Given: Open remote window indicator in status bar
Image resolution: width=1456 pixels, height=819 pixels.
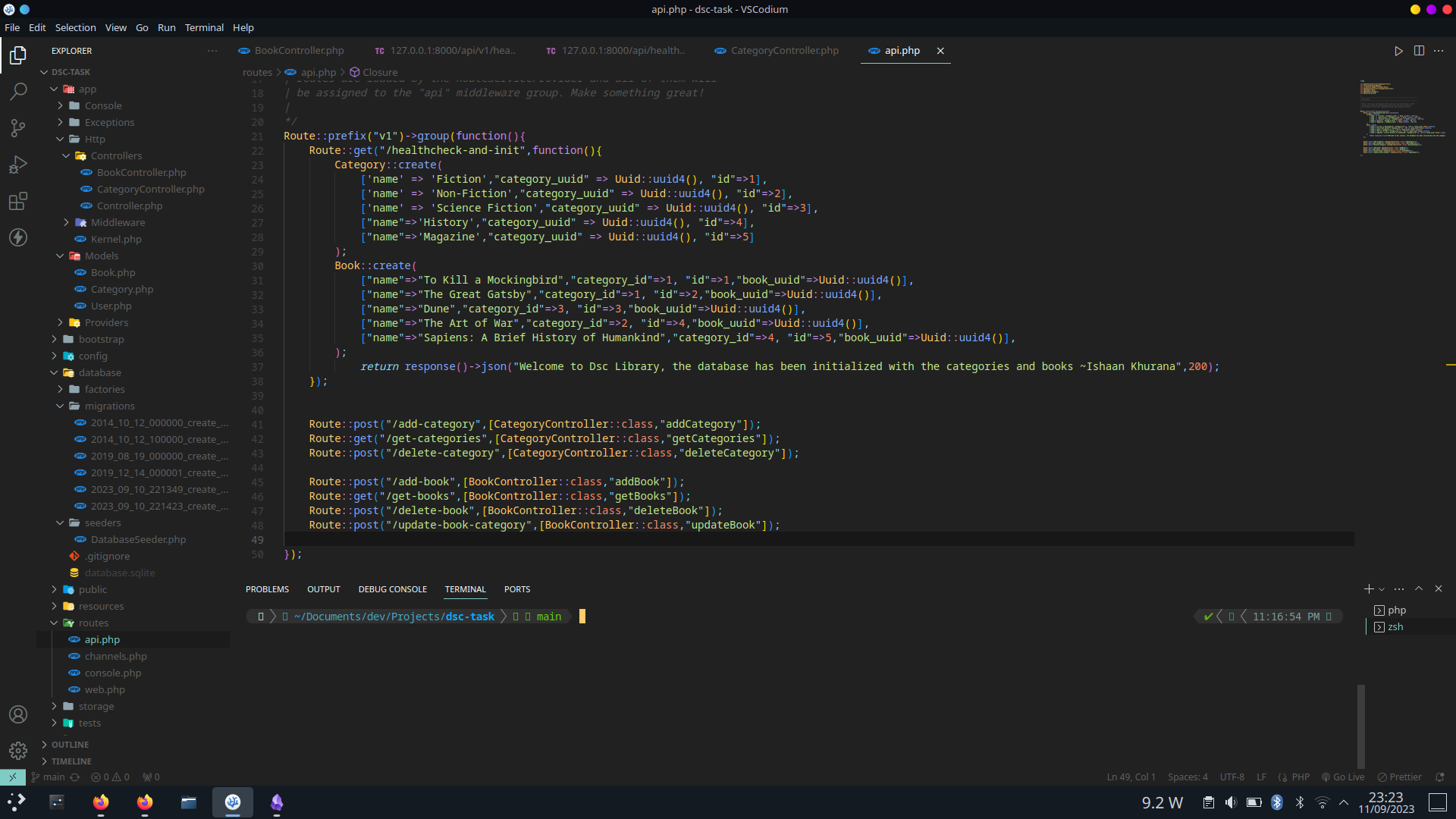Looking at the screenshot, I should coord(13,777).
